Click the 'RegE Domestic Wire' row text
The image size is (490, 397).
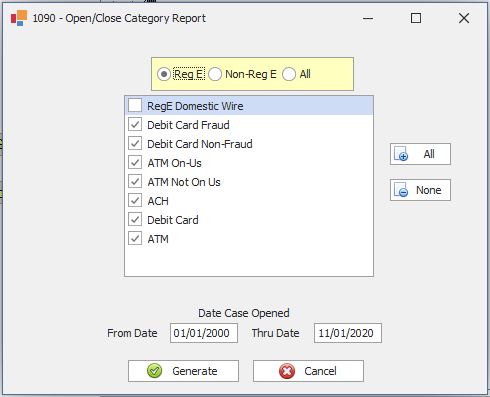[195, 106]
